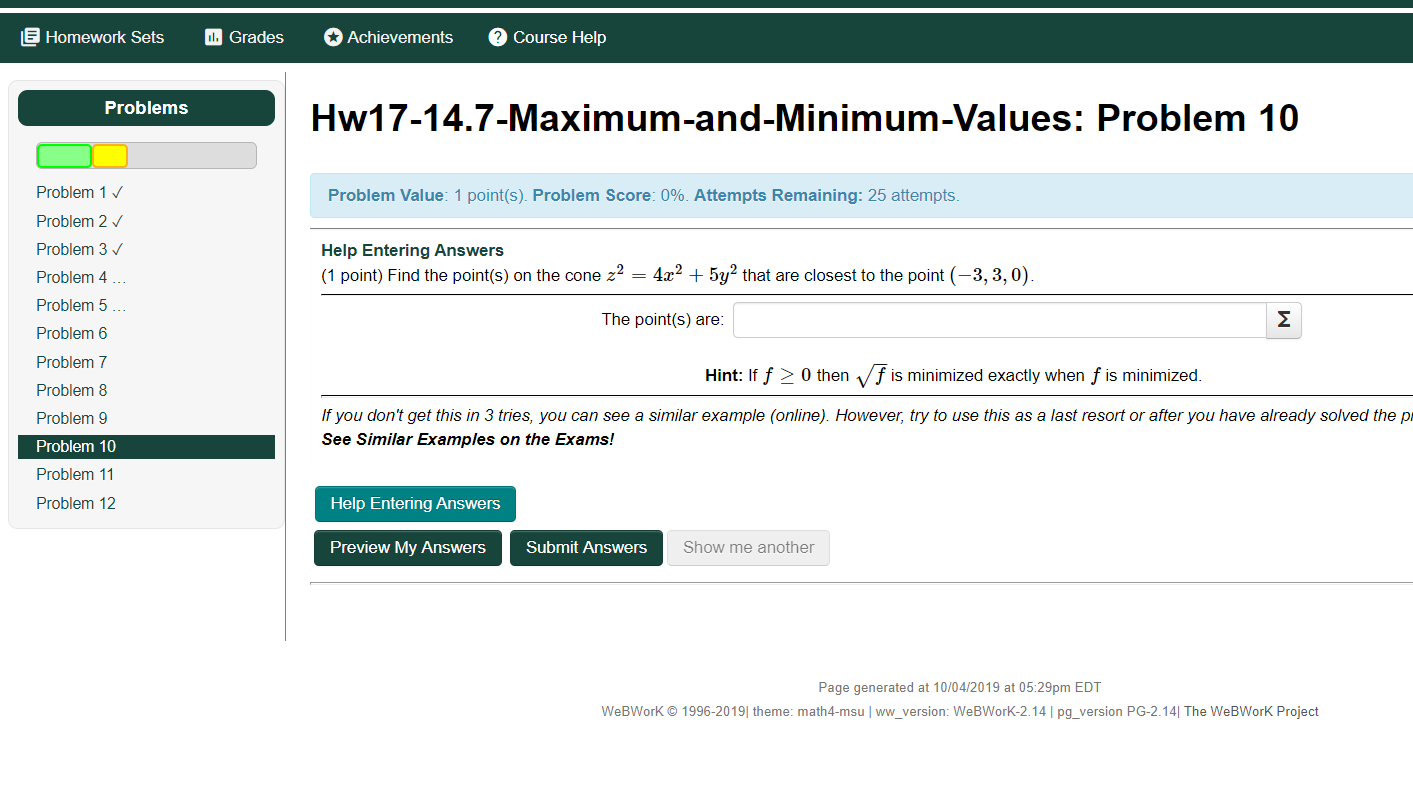1413x795 pixels.
Task: Click the Achievements star icon
Action: point(334,37)
